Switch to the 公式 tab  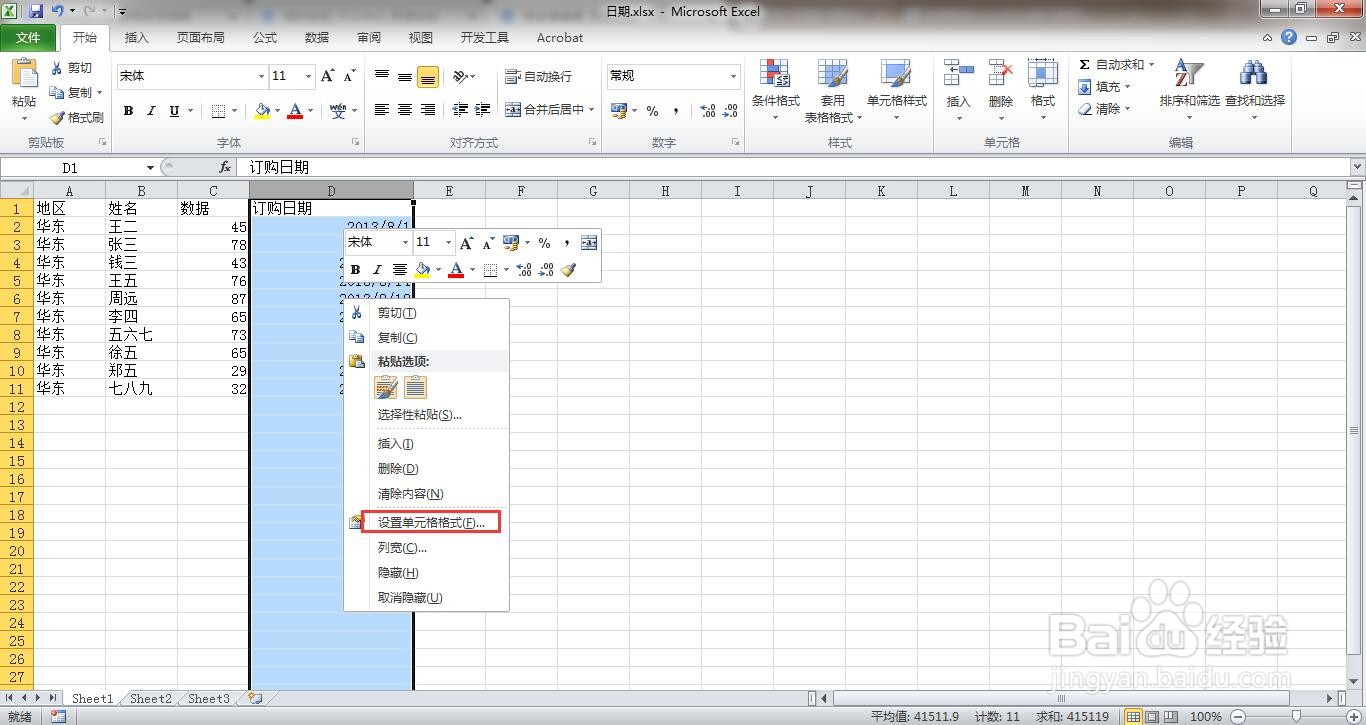[x=265, y=38]
